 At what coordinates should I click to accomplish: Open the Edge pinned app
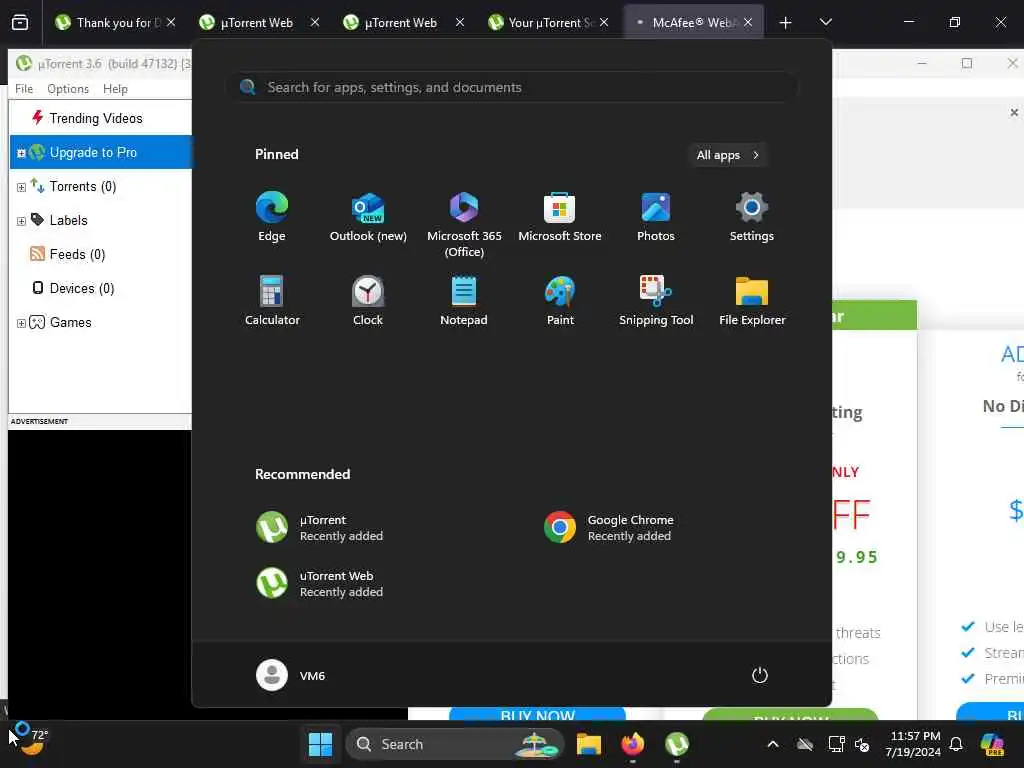point(272,217)
